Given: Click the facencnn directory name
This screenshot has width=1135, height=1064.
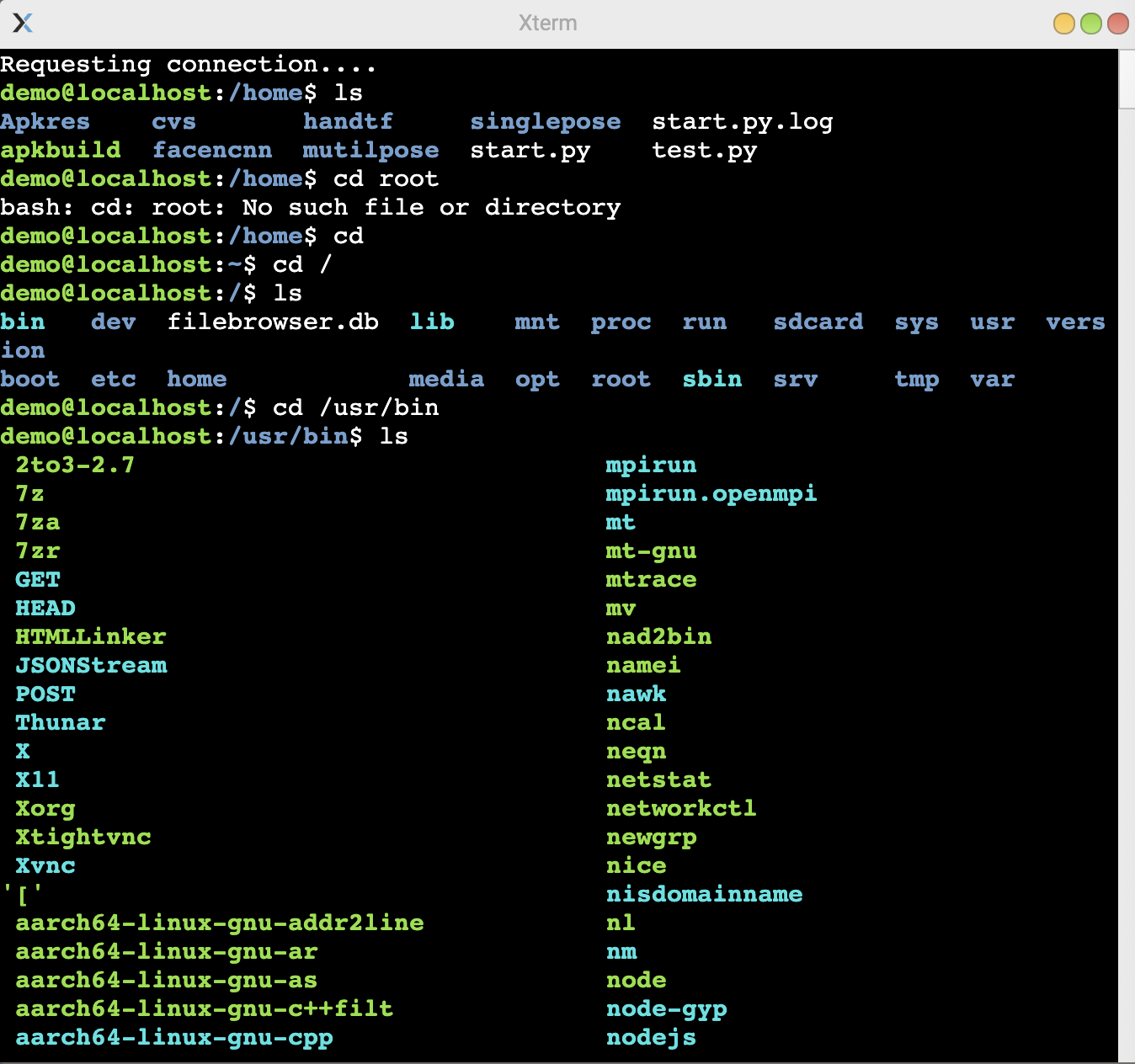Looking at the screenshot, I should [212, 150].
